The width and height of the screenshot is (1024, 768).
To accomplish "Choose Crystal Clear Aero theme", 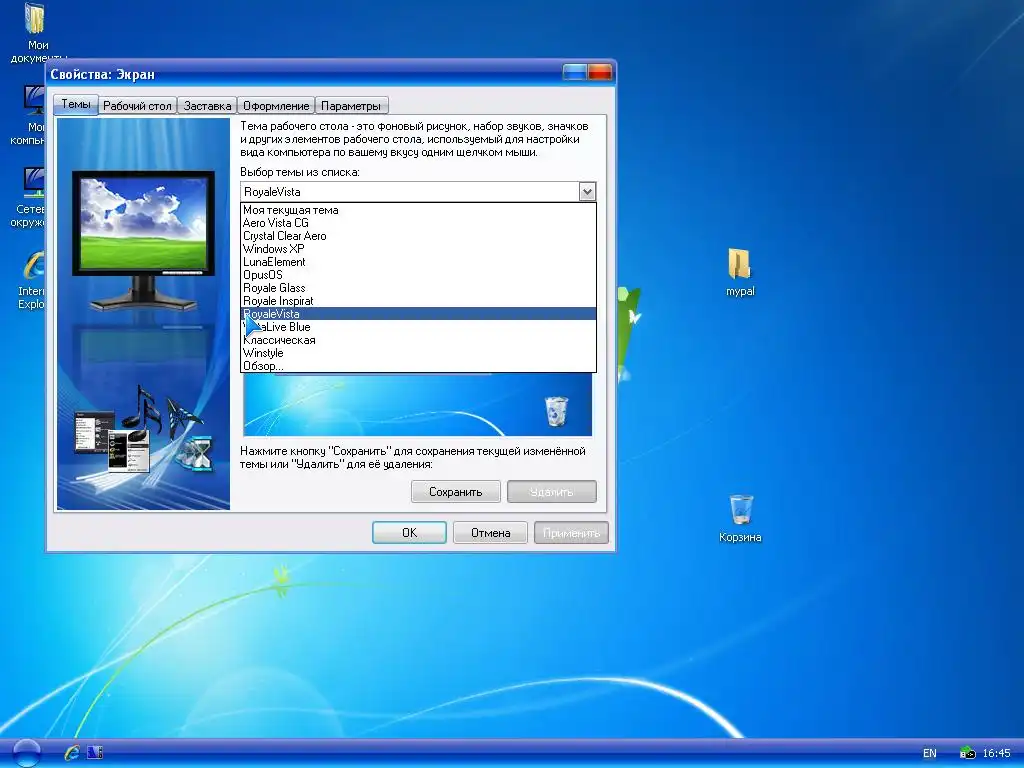I will (x=419, y=236).
